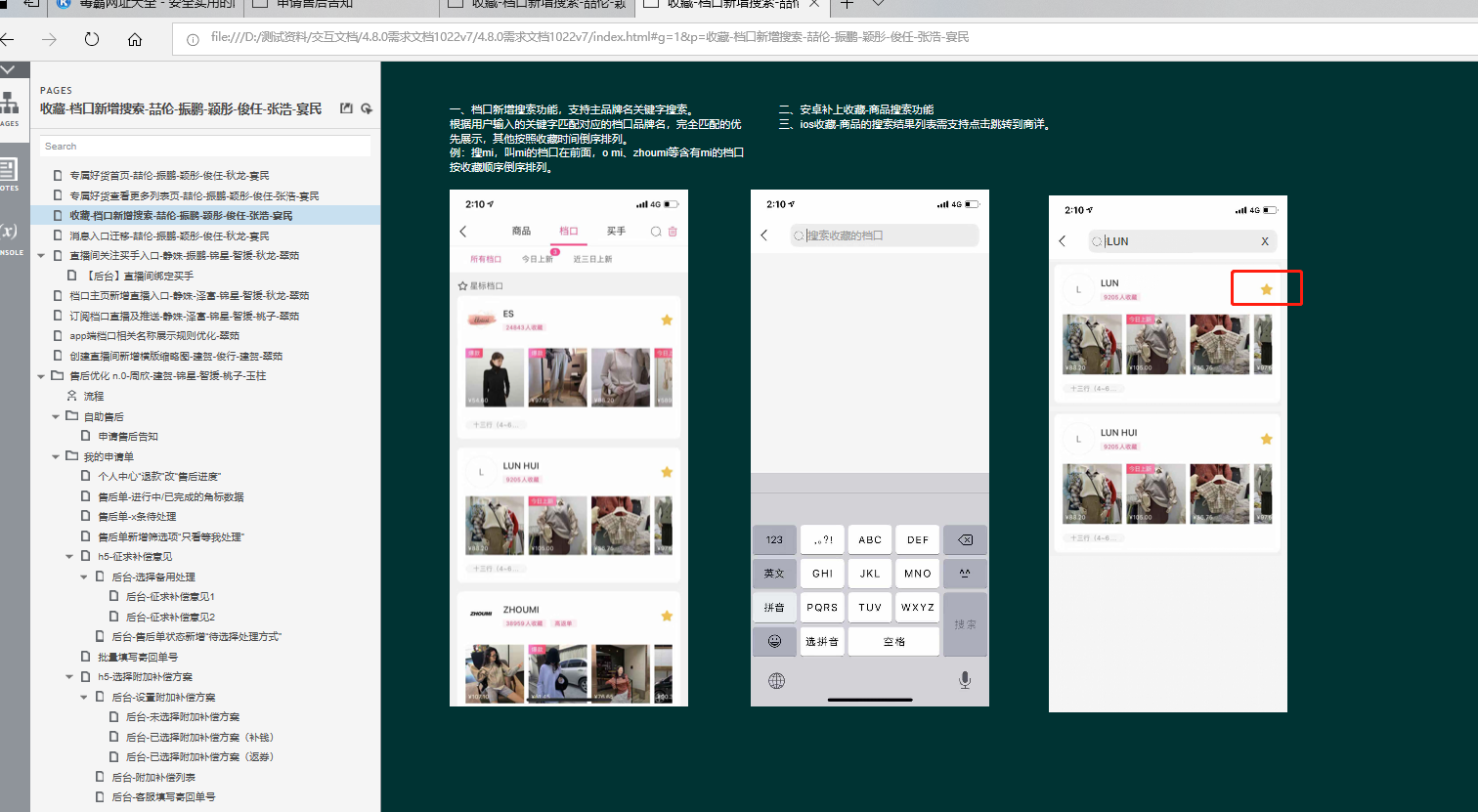
Task: Select the 今日上新 filter tab
Action: [538, 259]
